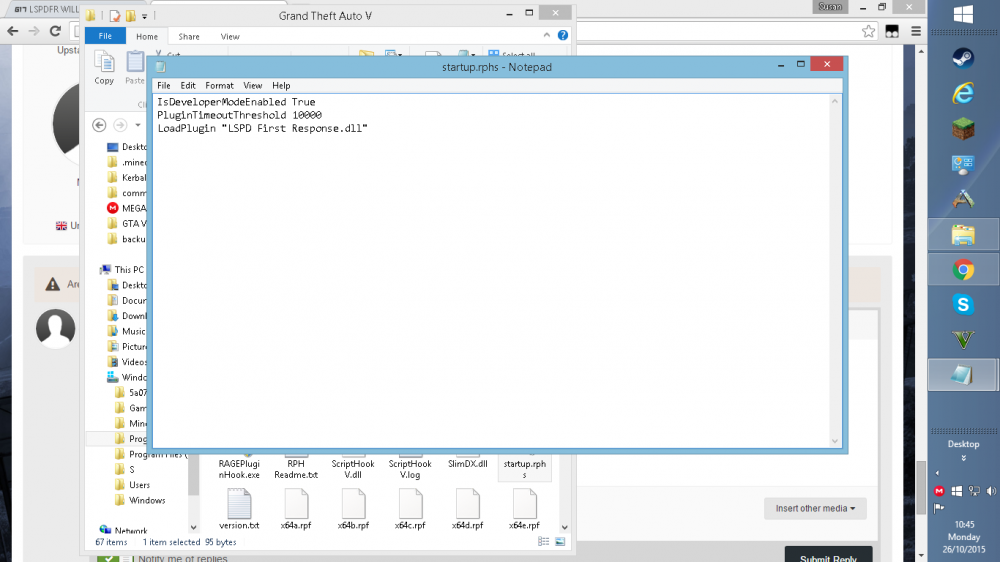The image size is (1000, 562).
Task: Open the Minecraft grass block icon
Action: pos(963,129)
